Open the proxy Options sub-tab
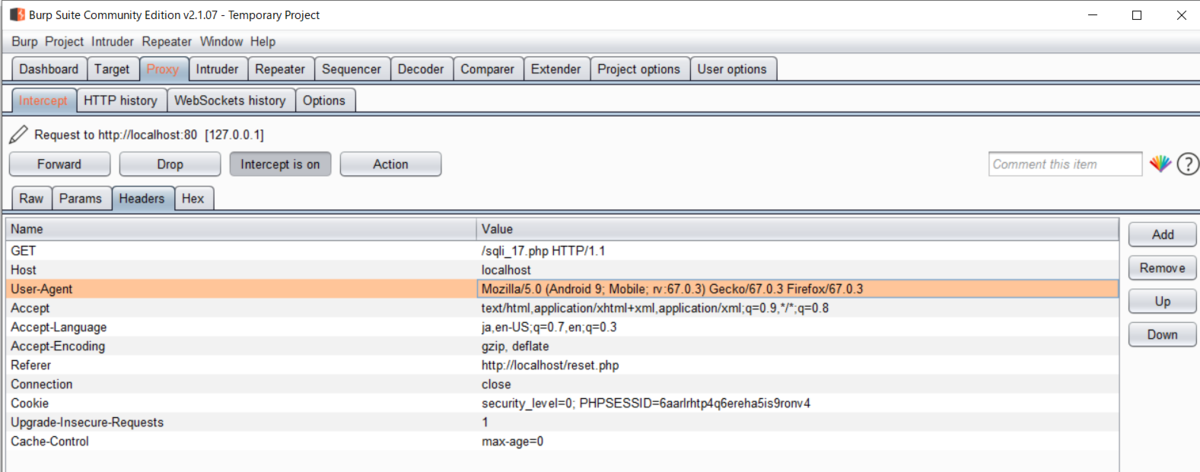This screenshot has height=472, width=1200. 324,101
